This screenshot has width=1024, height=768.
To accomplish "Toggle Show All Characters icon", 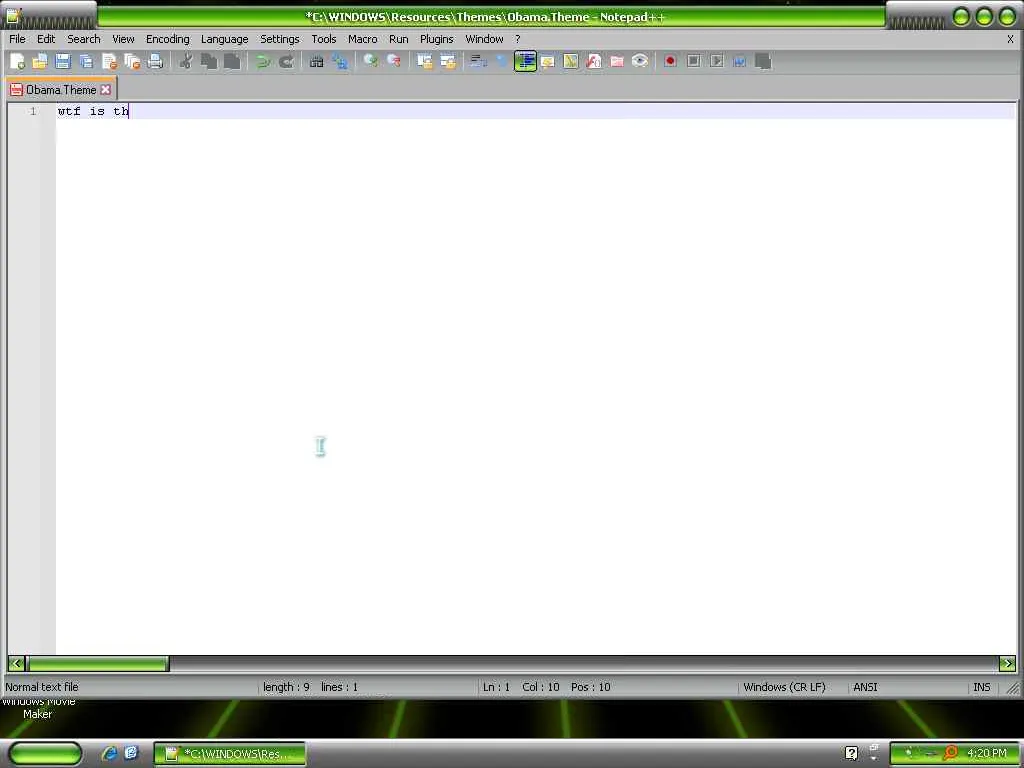I will tap(502, 61).
